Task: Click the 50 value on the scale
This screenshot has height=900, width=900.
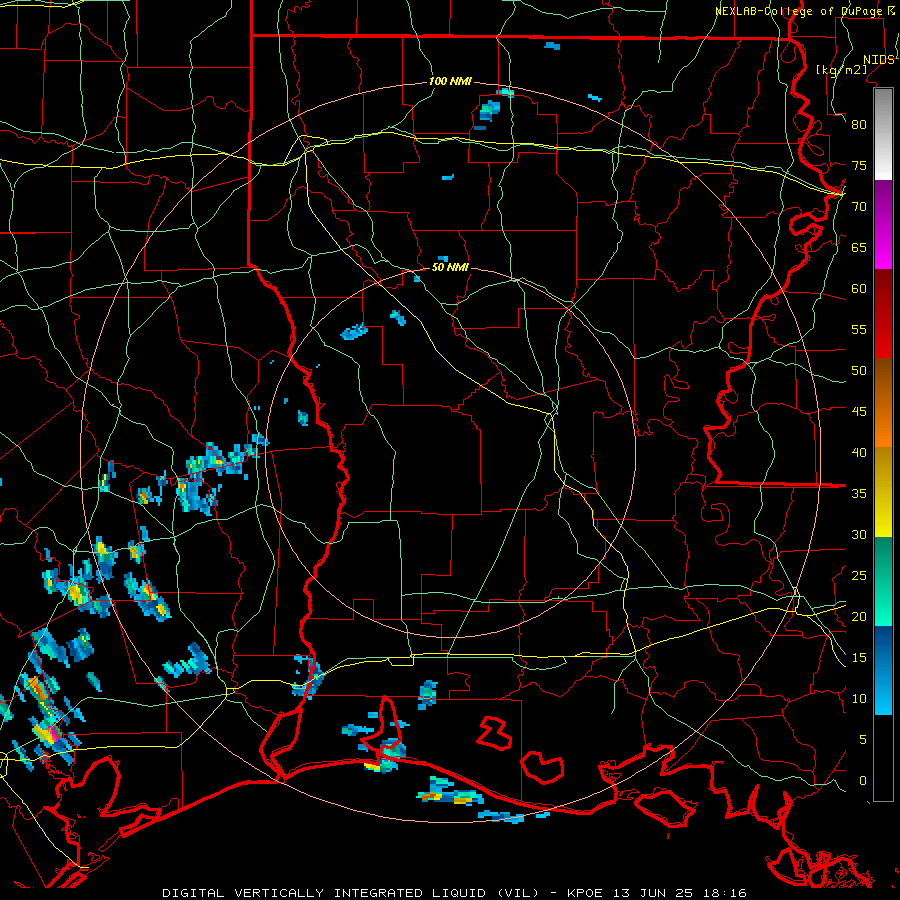Action: [x=859, y=371]
